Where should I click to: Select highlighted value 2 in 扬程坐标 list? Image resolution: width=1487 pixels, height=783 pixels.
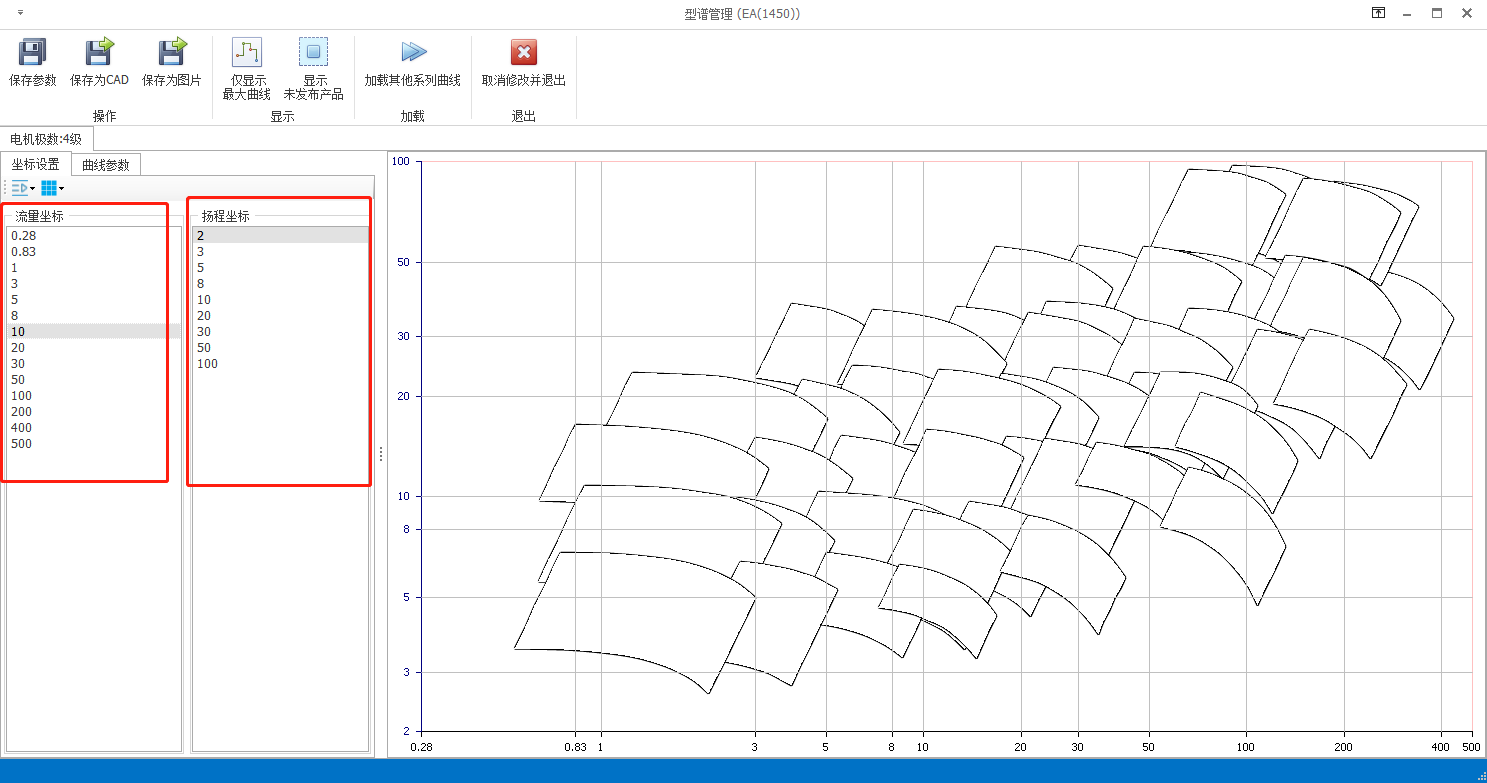pyautogui.click(x=280, y=235)
